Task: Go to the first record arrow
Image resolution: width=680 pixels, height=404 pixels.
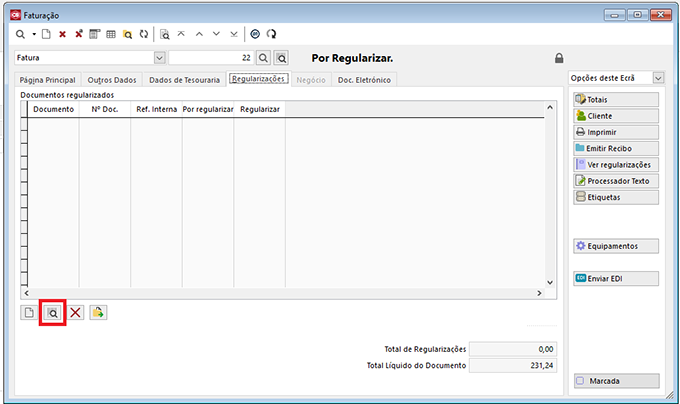Action: (181, 34)
